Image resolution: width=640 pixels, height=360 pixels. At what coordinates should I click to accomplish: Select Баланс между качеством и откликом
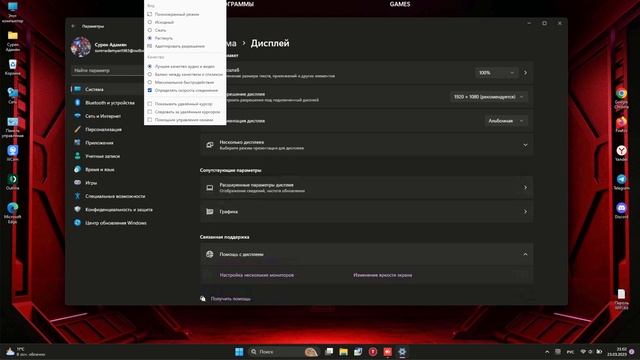click(185, 74)
